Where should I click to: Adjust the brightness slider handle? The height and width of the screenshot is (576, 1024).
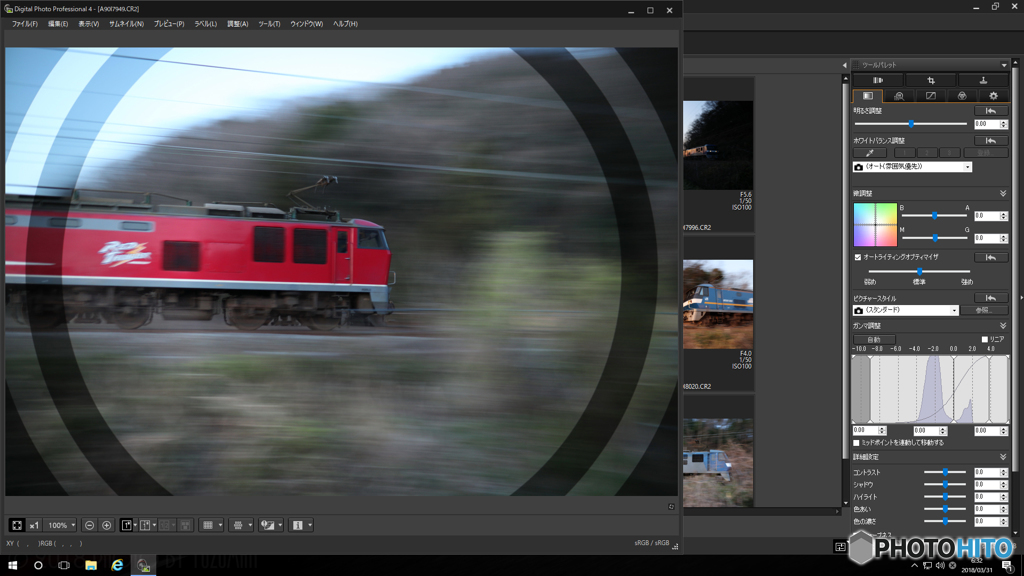point(911,123)
